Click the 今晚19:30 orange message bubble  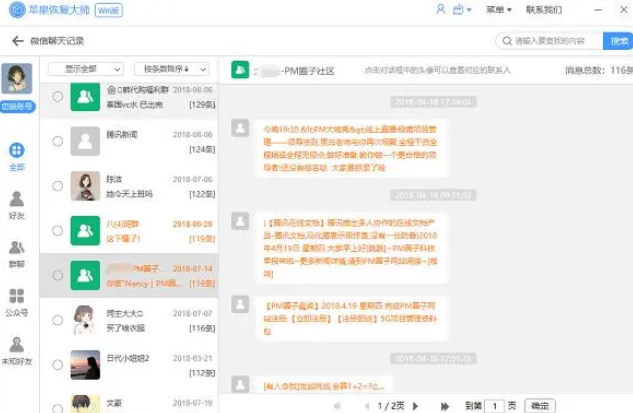[350, 148]
